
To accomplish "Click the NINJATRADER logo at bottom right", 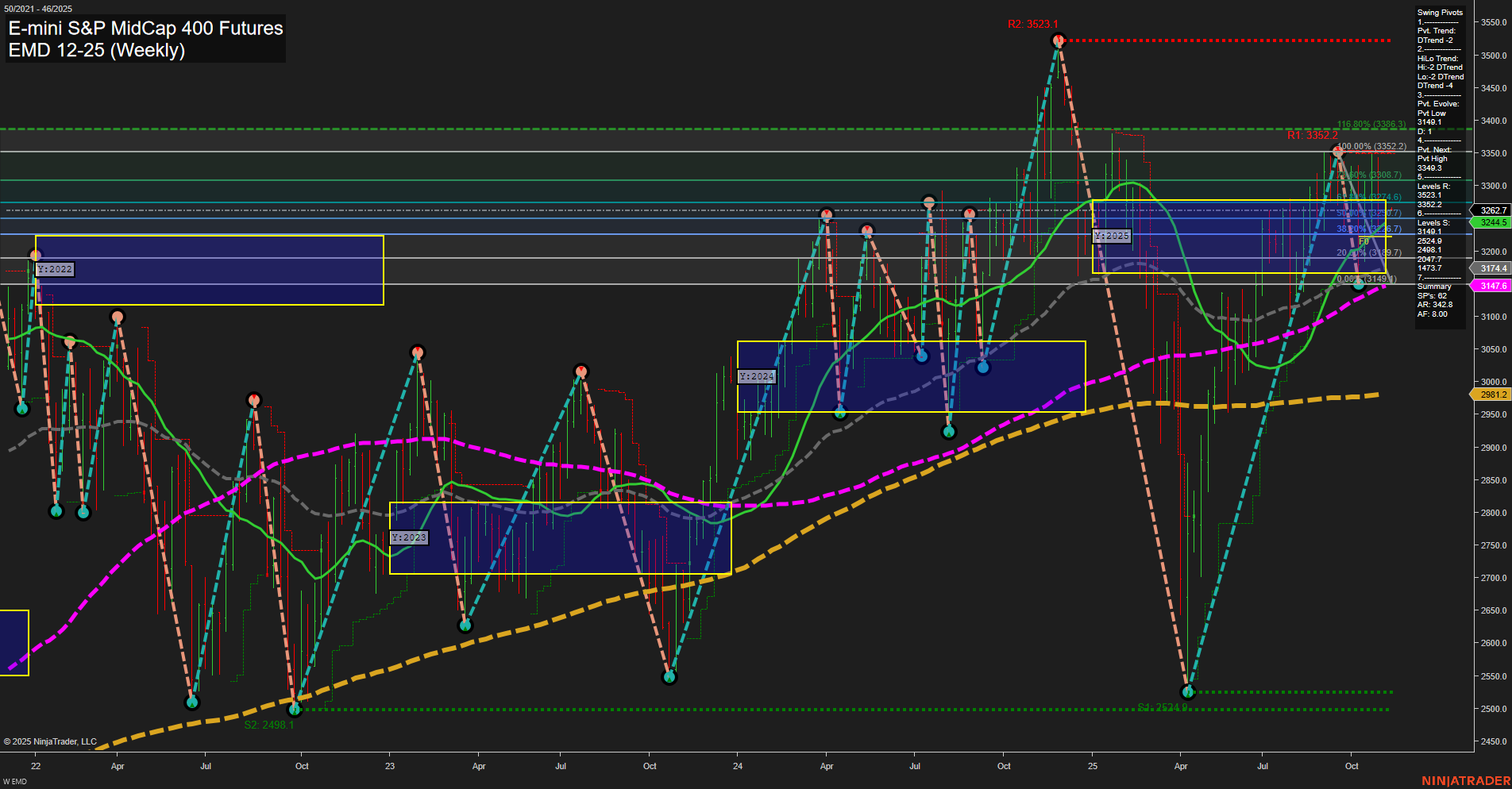I will [x=1465, y=779].
